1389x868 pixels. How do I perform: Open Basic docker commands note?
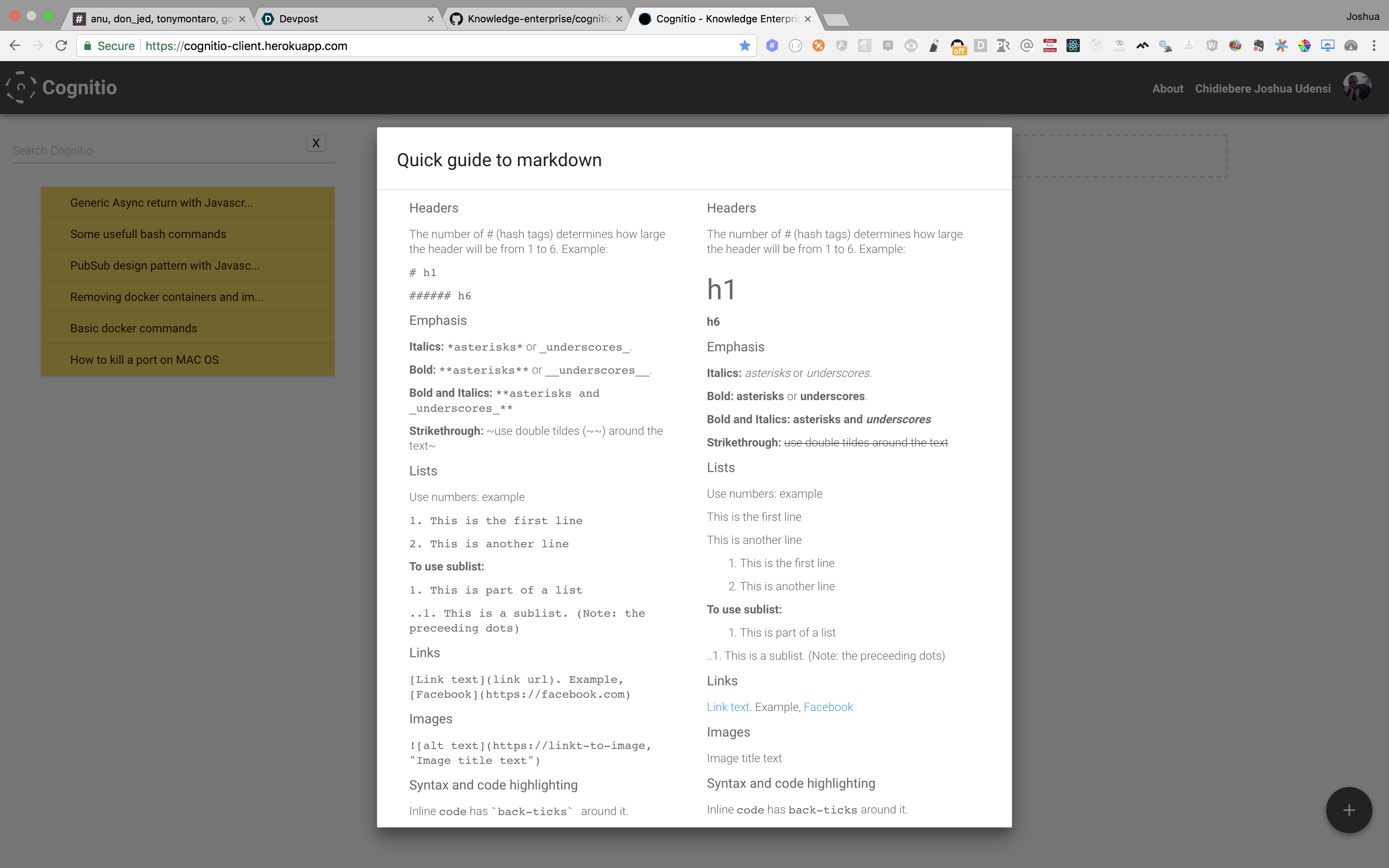[133, 328]
